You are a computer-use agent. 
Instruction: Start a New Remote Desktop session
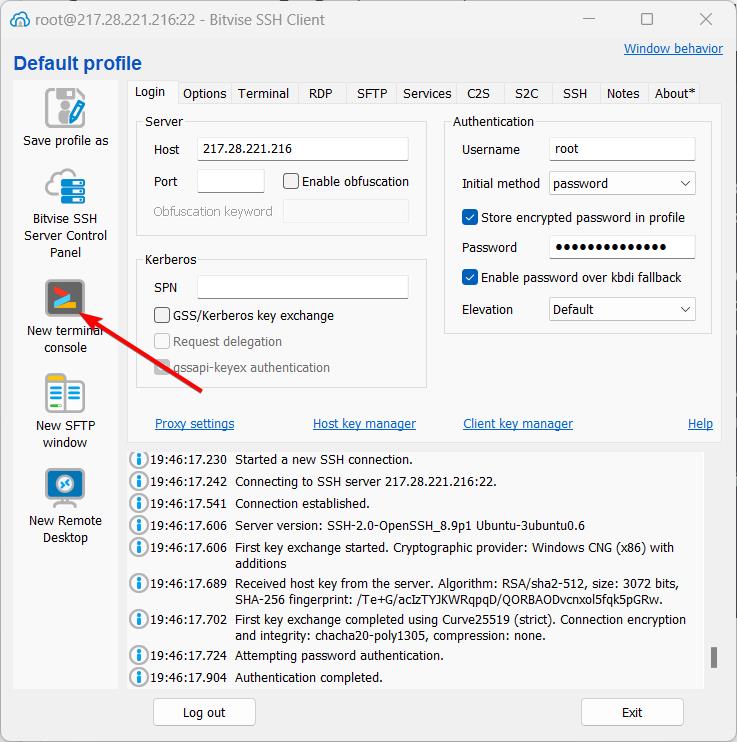coord(65,488)
